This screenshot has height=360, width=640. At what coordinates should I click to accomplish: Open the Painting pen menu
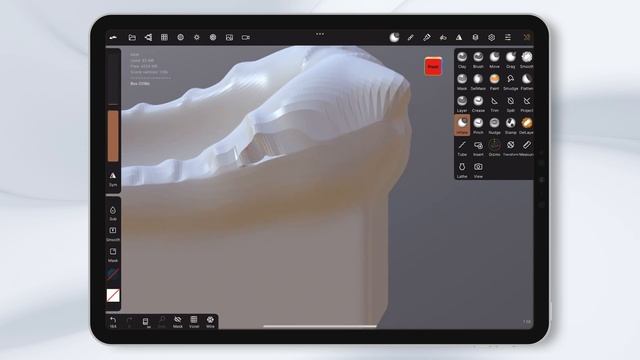[x=427, y=37]
